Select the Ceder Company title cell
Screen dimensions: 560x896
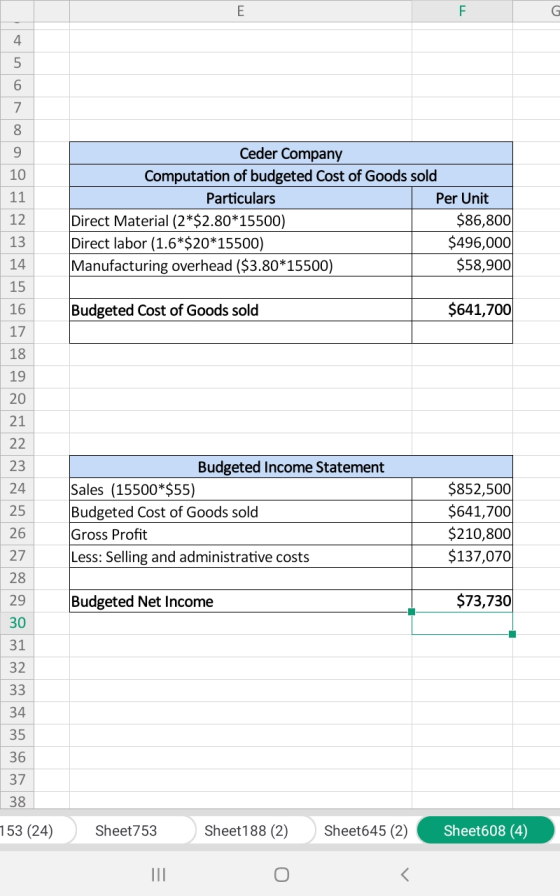pos(291,153)
